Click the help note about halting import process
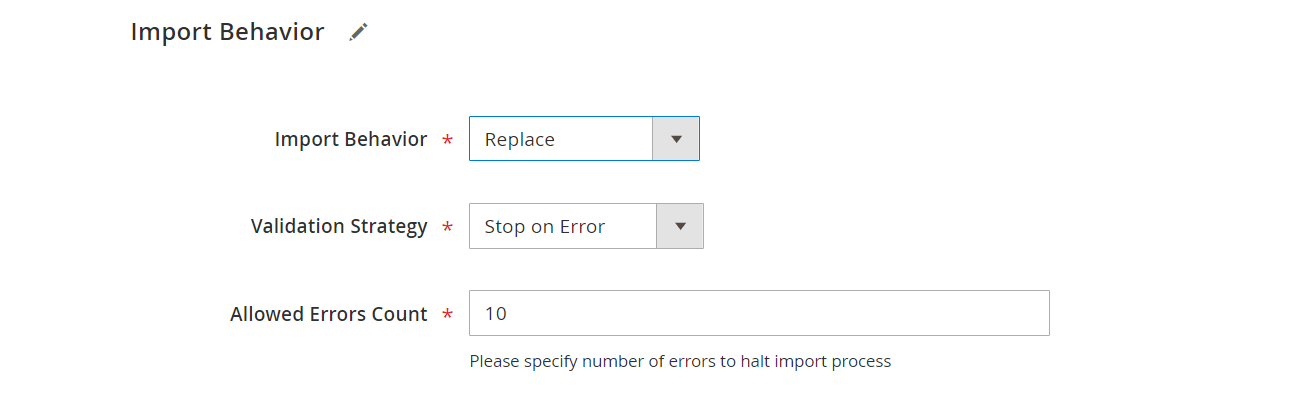1310x404 pixels. point(680,361)
